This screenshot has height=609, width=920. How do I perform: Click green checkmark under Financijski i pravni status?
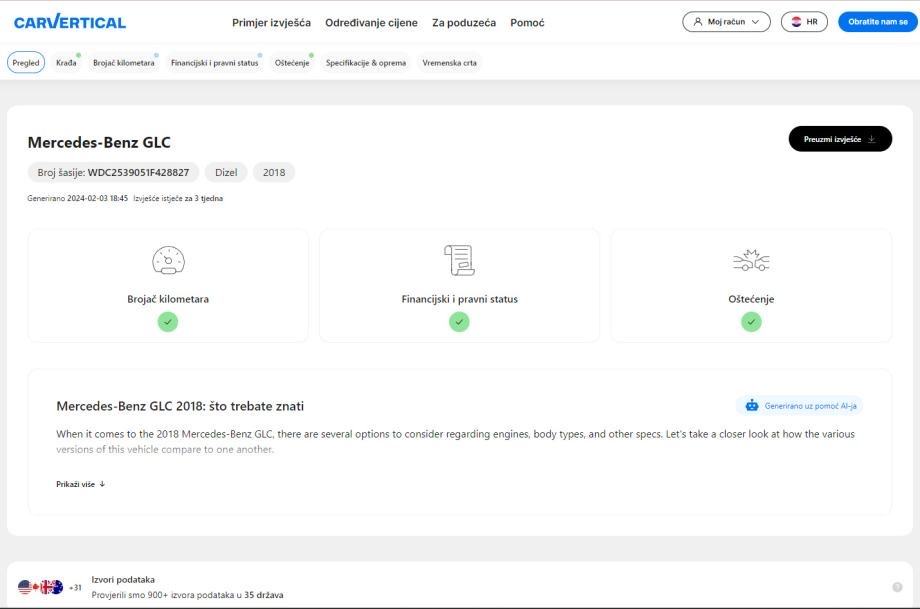pos(459,322)
